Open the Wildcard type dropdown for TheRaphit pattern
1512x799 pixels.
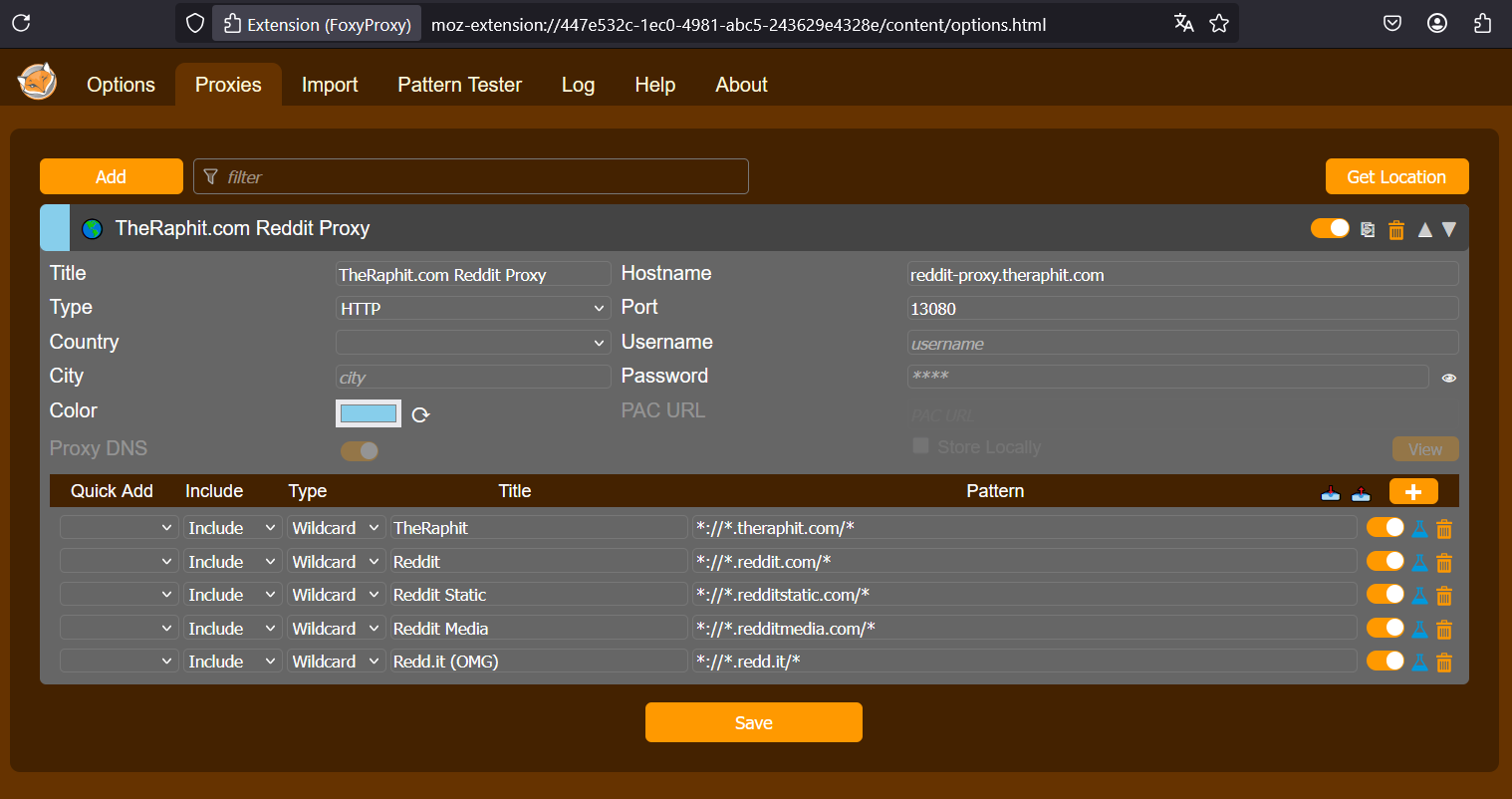[337, 528]
